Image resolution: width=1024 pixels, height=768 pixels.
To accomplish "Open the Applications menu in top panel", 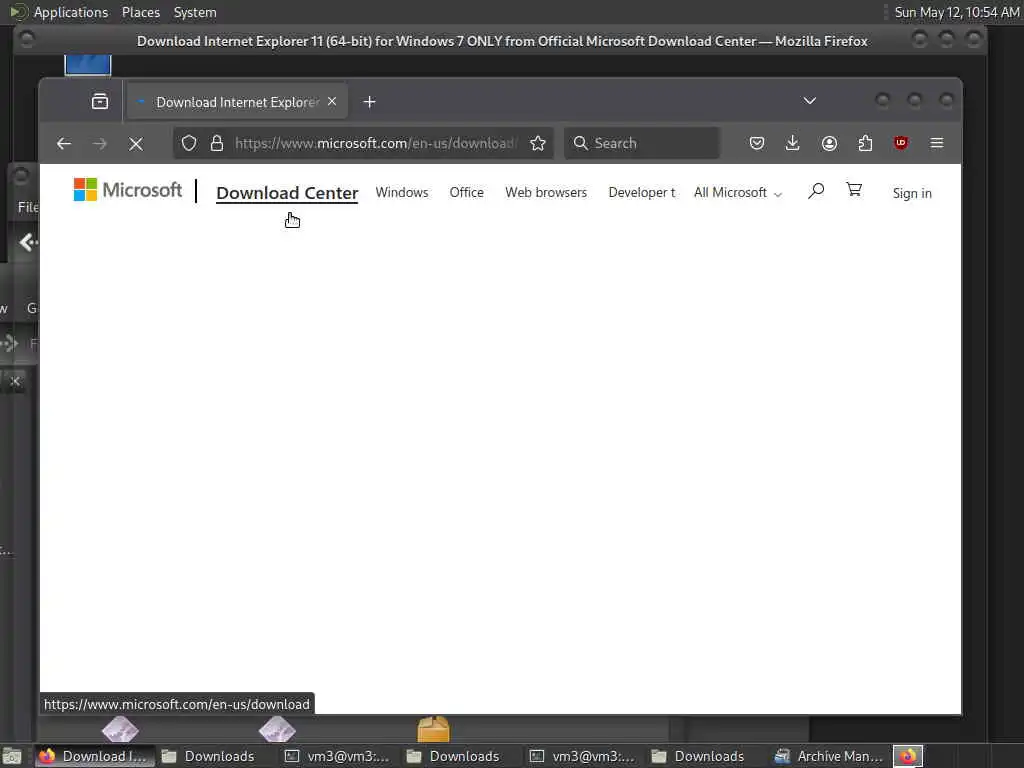I will tap(71, 12).
